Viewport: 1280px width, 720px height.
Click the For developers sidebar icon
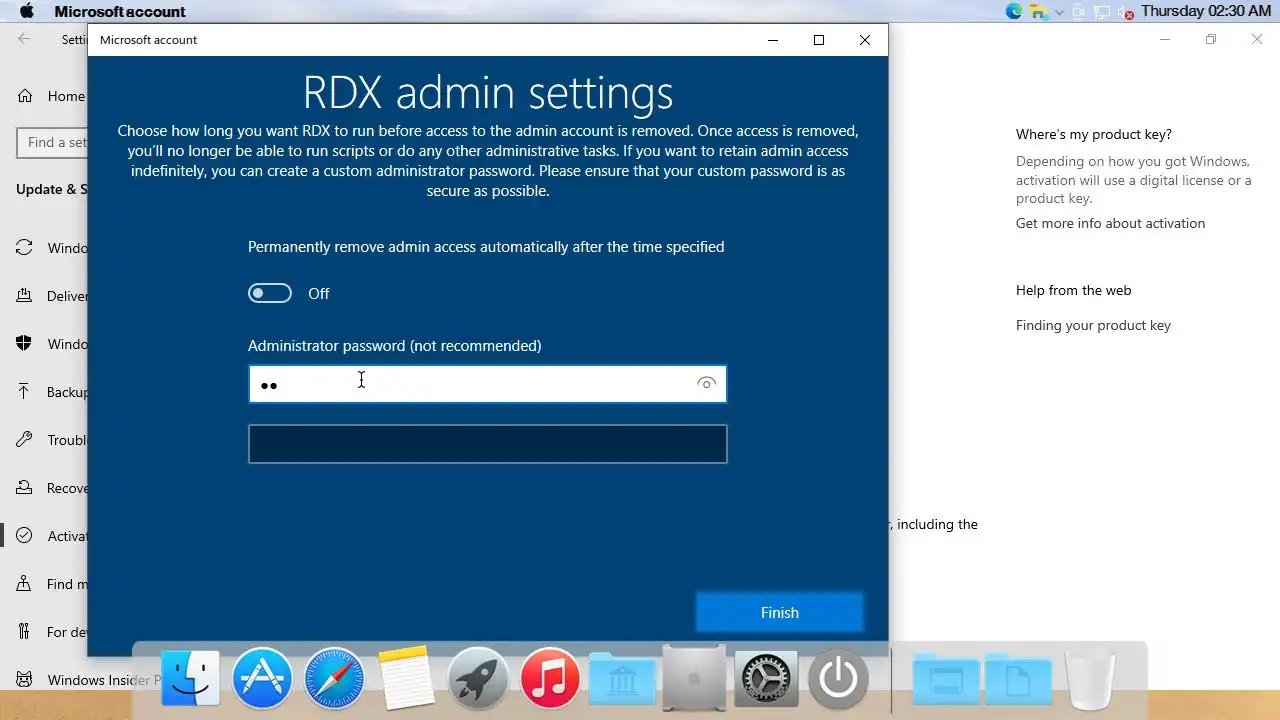[x=24, y=632]
